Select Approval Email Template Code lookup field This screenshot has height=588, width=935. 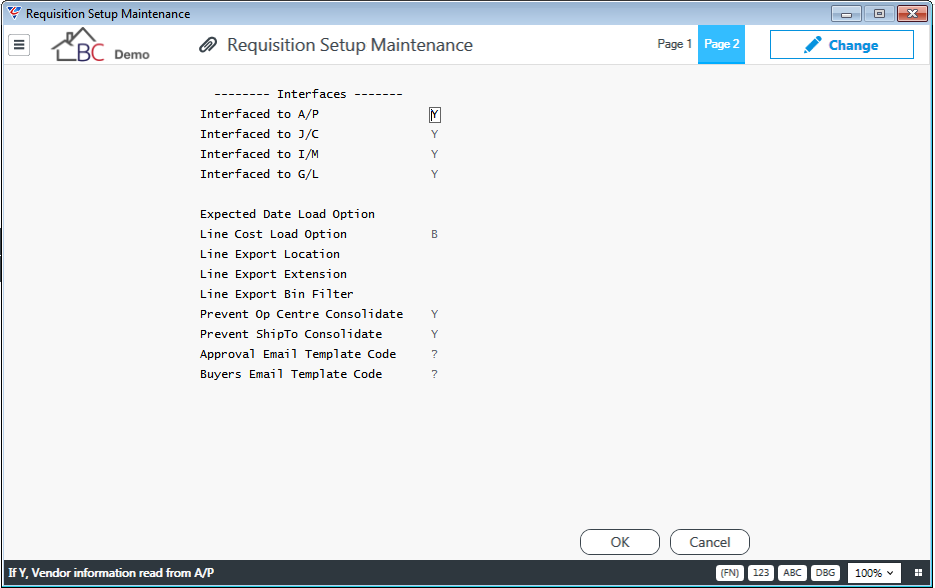(x=435, y=354)
